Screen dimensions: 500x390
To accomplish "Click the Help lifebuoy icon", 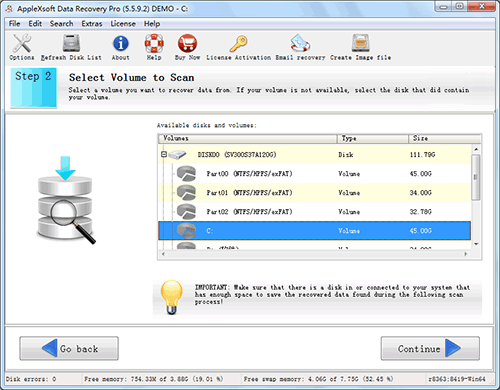I will 154,44.
